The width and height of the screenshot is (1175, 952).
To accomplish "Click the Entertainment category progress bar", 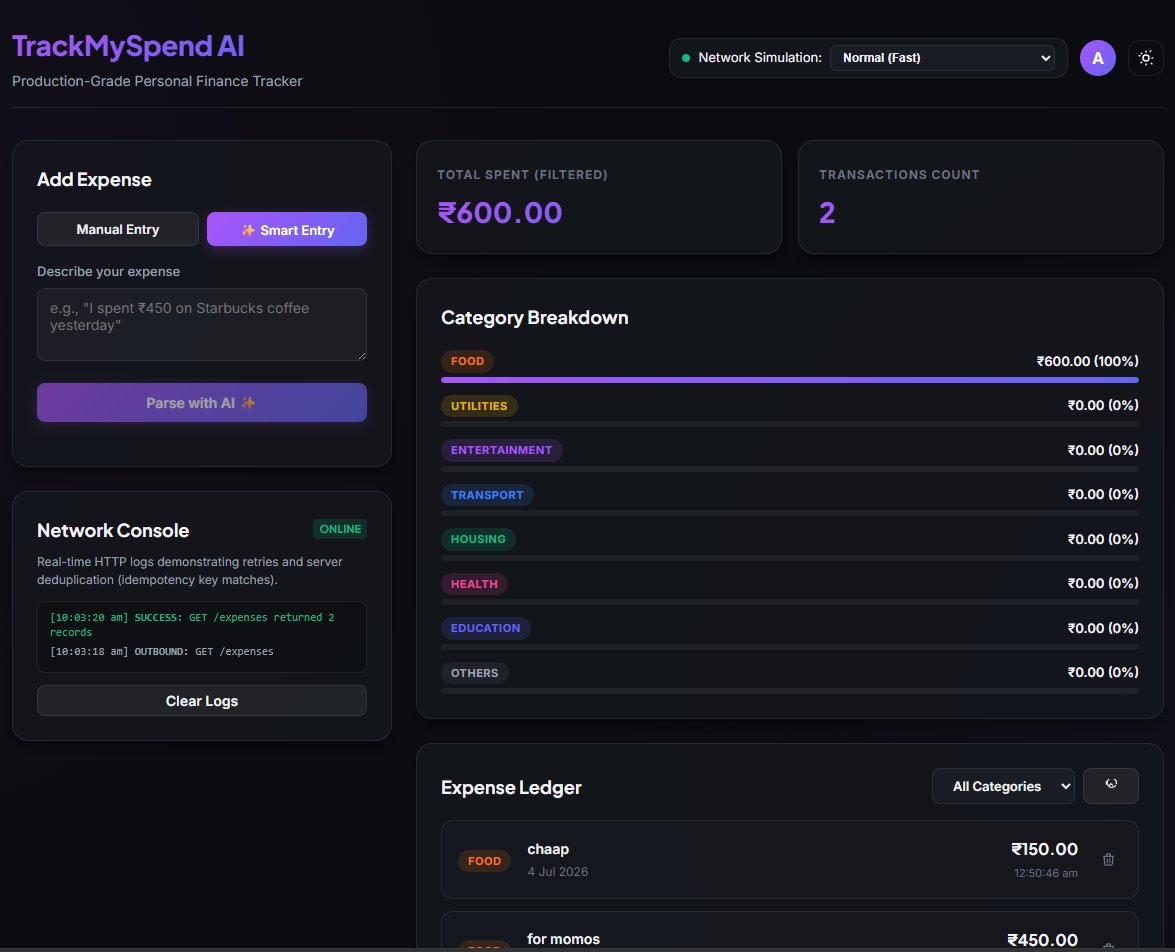I will (x=790, y=469).
